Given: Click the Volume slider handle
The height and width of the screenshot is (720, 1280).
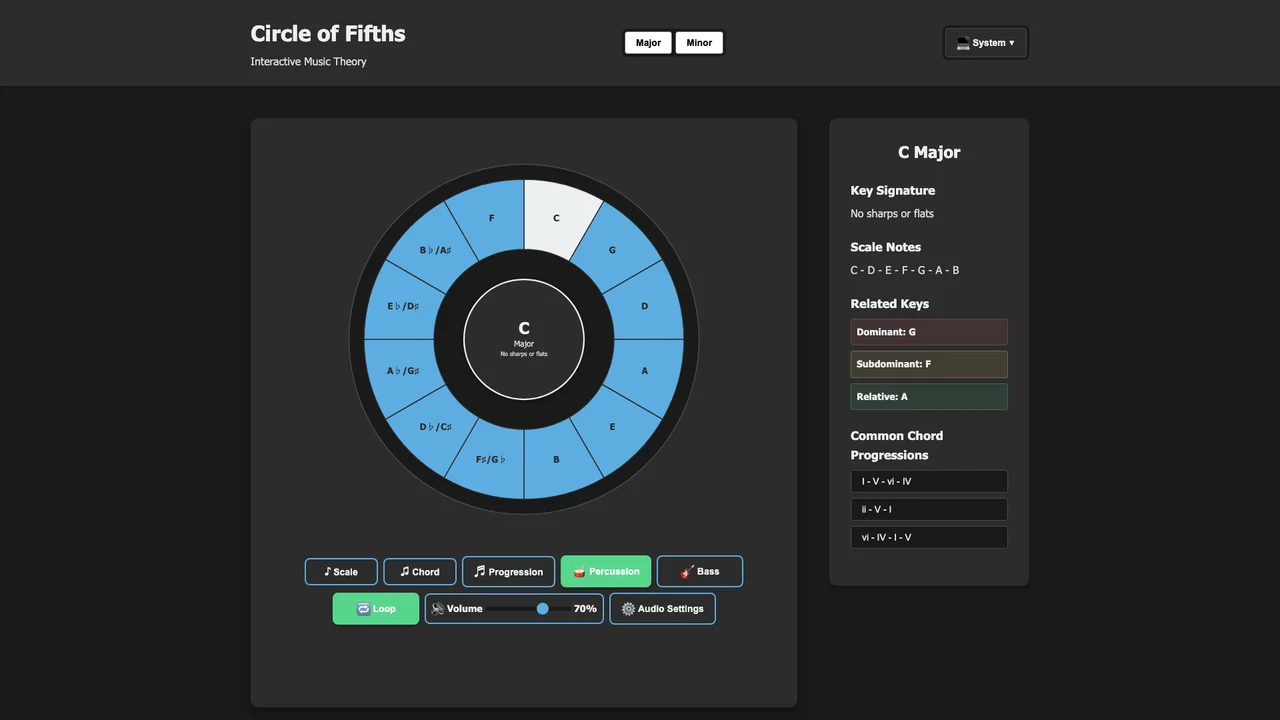Looking at the screenshot, I should (x=542, y=608).
